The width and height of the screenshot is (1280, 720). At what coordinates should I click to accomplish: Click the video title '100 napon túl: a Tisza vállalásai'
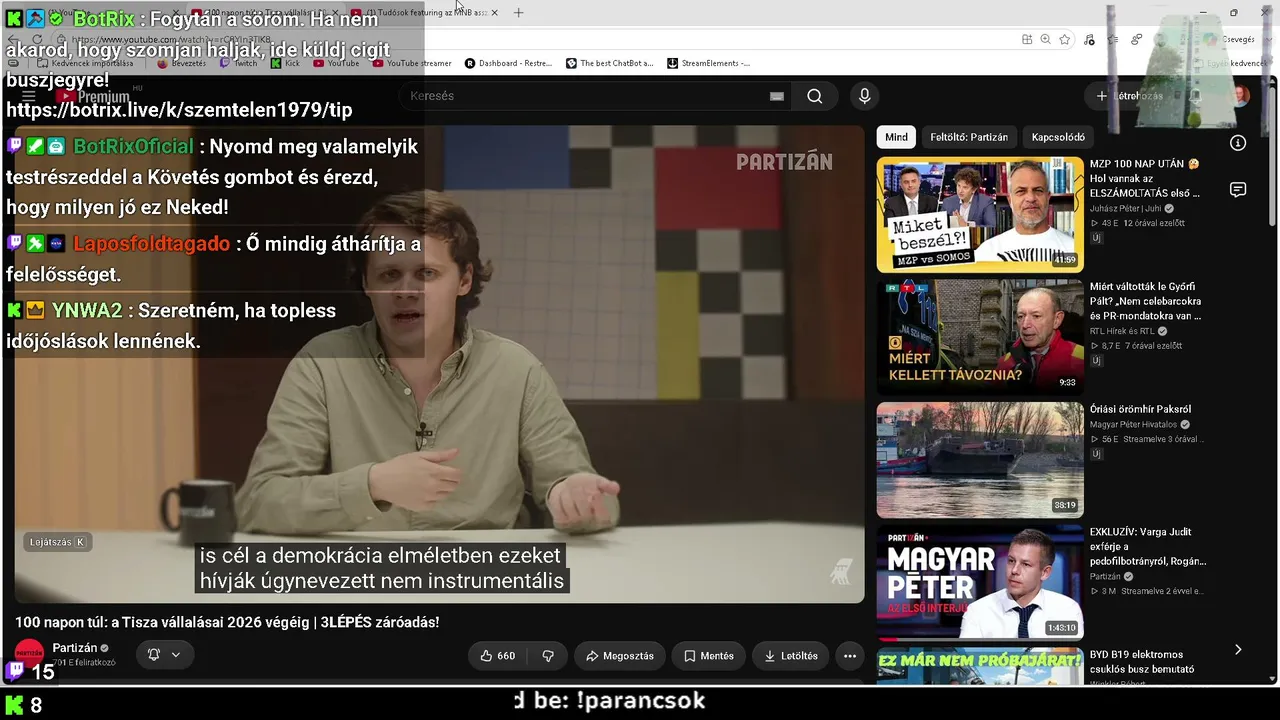(227, 622)
